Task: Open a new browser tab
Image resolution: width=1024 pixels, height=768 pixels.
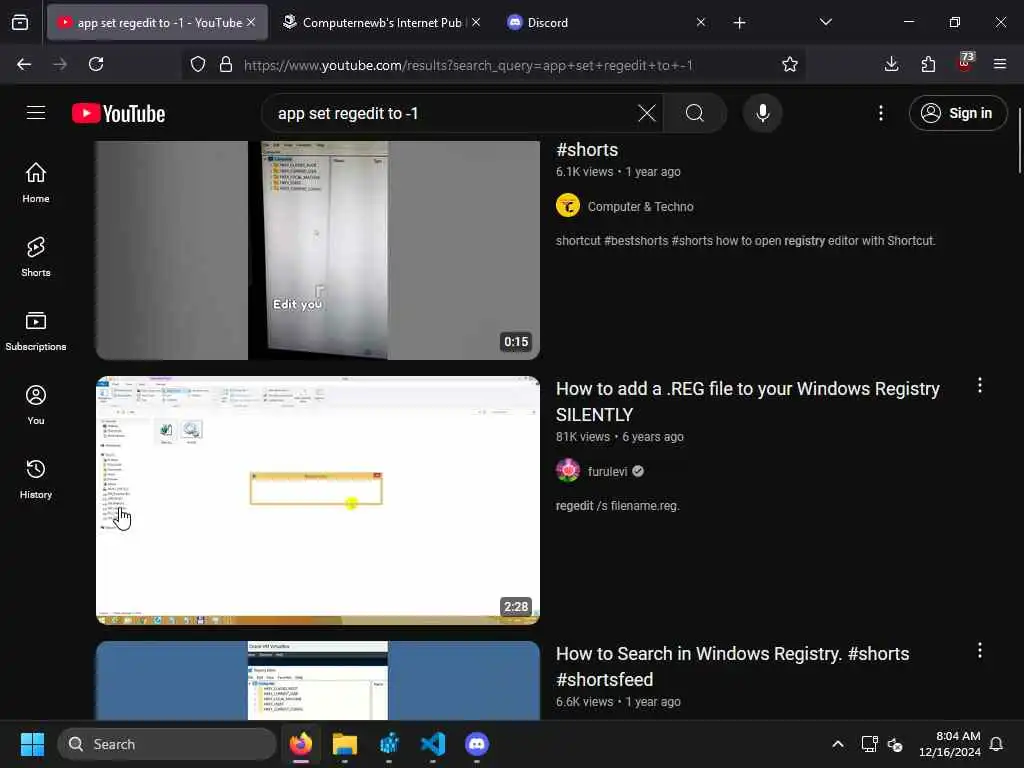Action: [739, 23]
